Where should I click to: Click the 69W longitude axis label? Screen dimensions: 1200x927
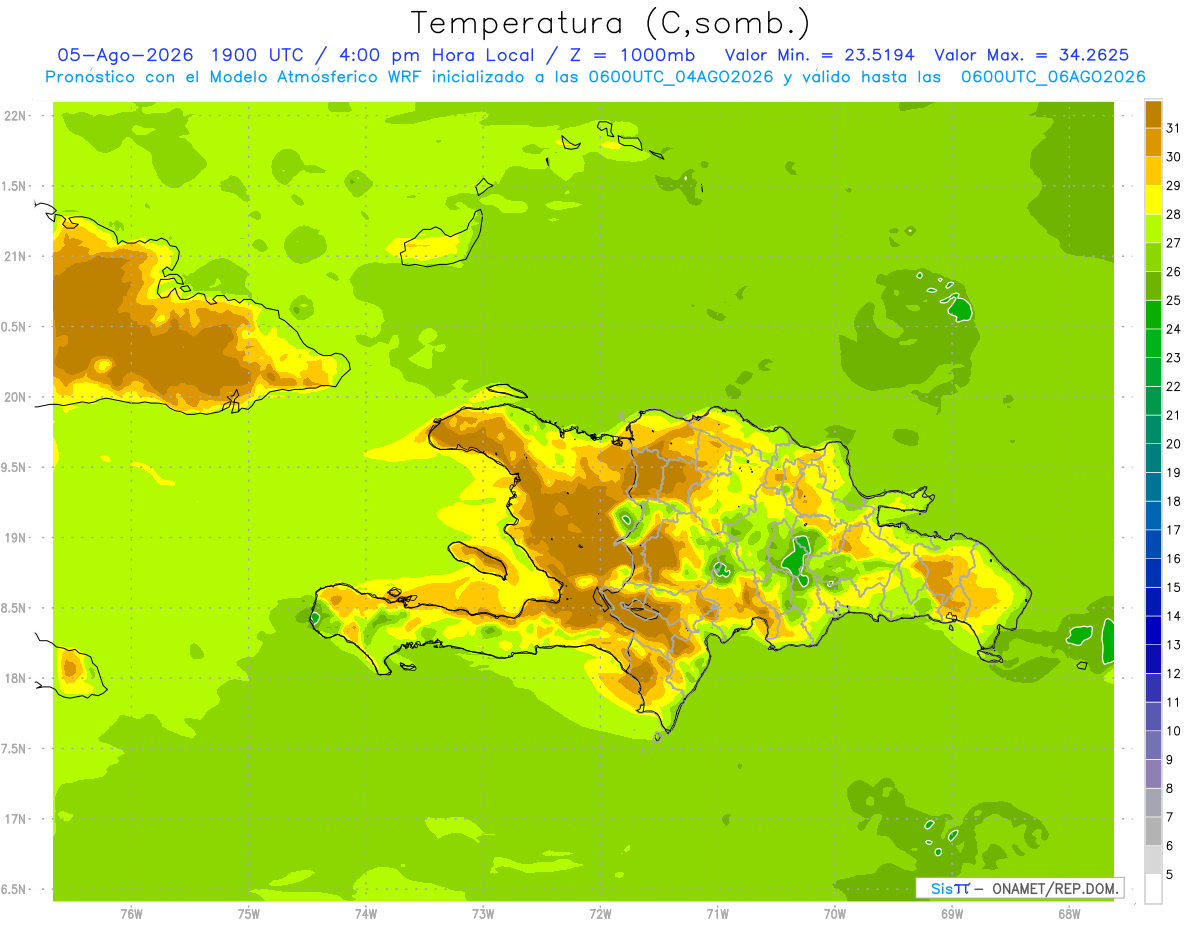pyautogui.click(x=952, y=913)
